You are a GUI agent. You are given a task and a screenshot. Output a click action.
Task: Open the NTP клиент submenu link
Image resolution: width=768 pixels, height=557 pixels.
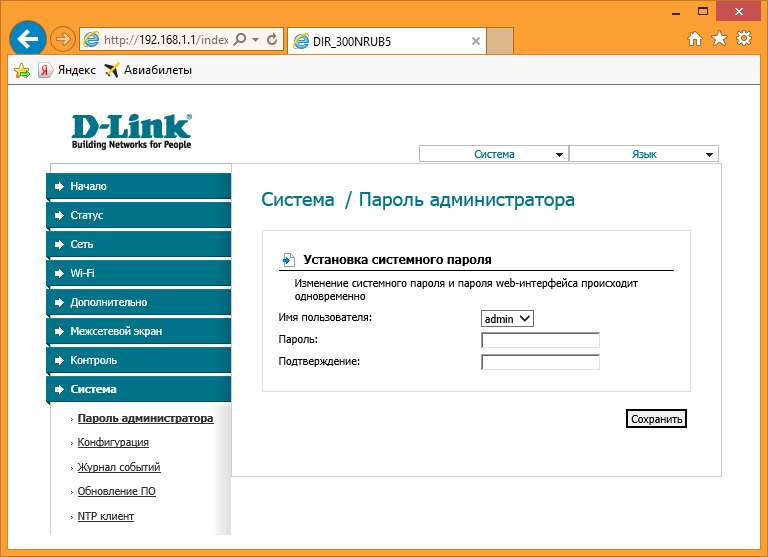(x=106, y=516)
